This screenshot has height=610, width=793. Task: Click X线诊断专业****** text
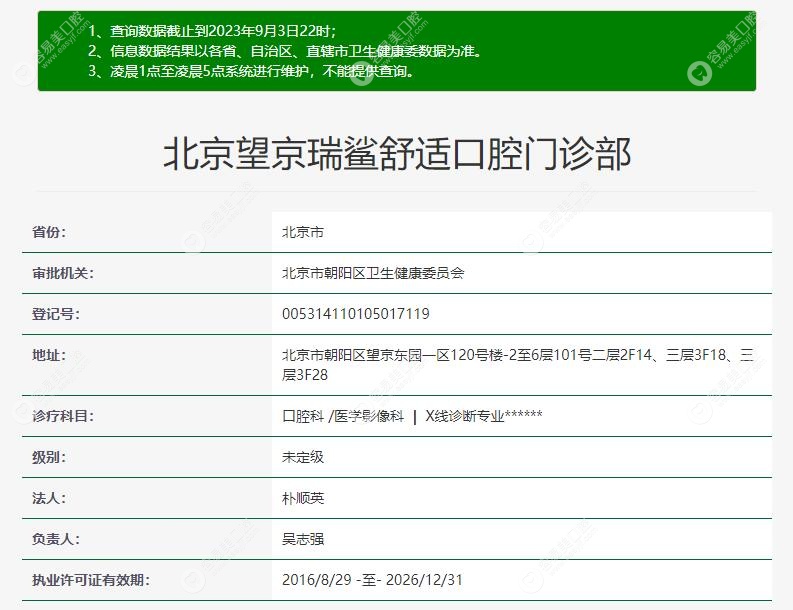[x=484, y=416]
